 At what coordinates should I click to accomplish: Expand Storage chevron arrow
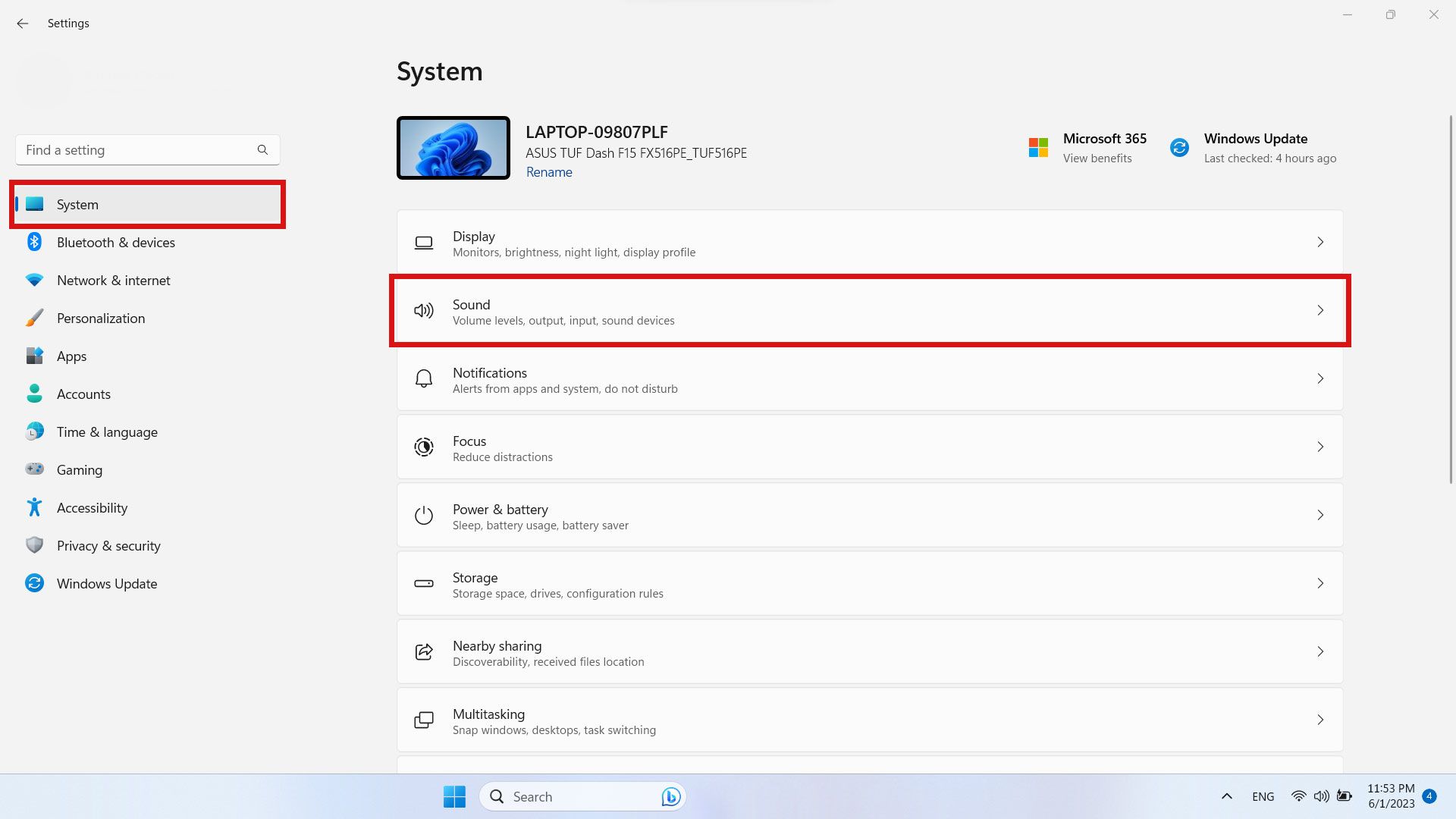(1320, 583)
